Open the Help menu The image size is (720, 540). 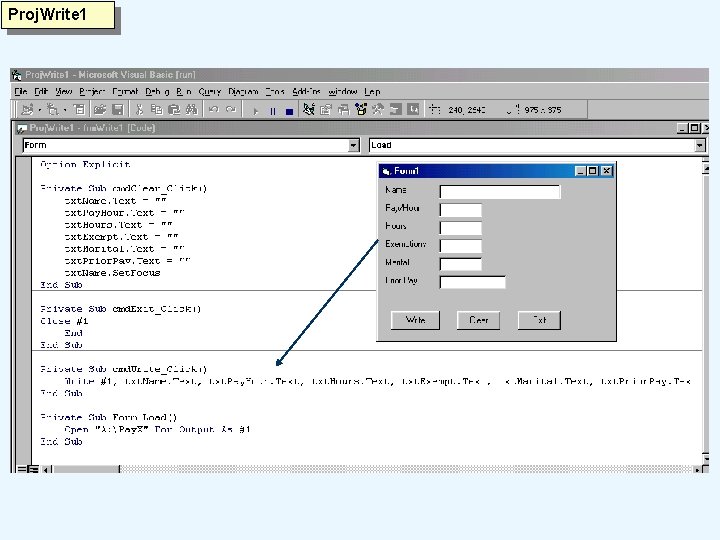tap(372, 91)
